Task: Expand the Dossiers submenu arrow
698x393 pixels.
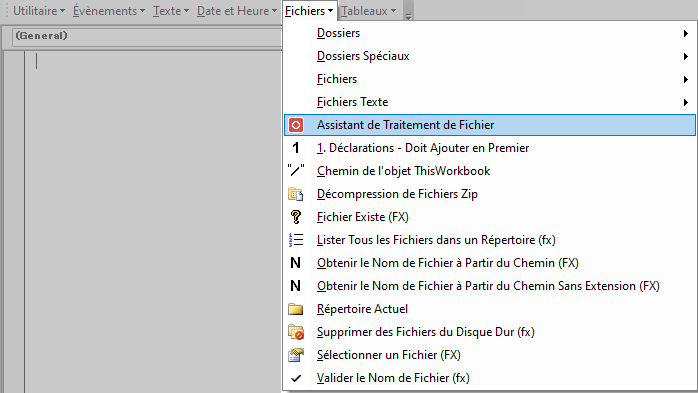Action: (686, 33)
